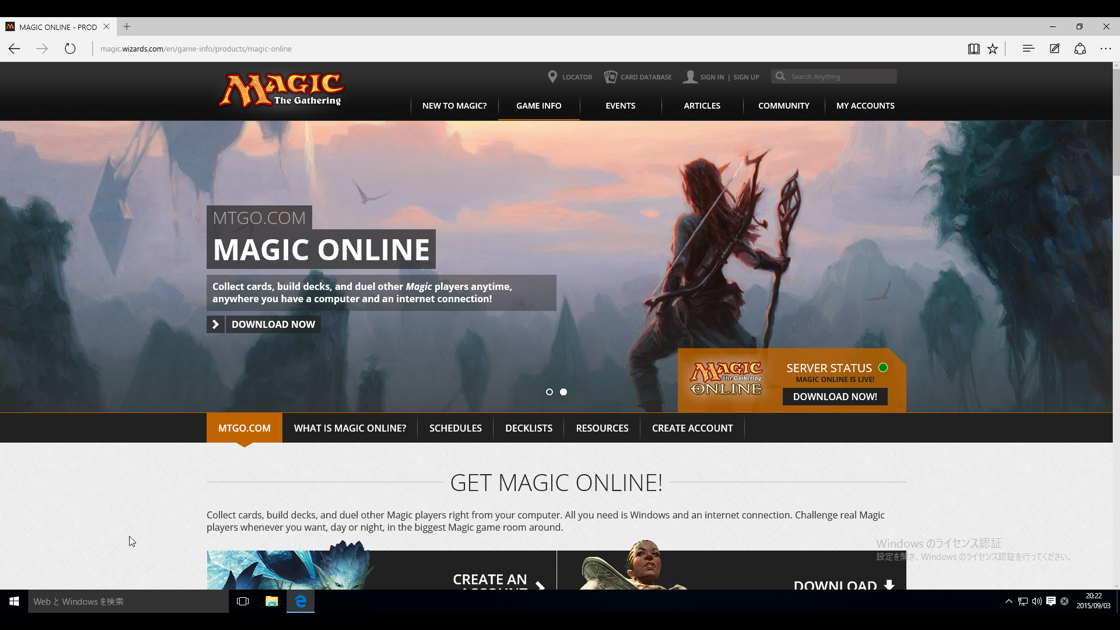Click the Download banner at bottom

tap(731, 570)
